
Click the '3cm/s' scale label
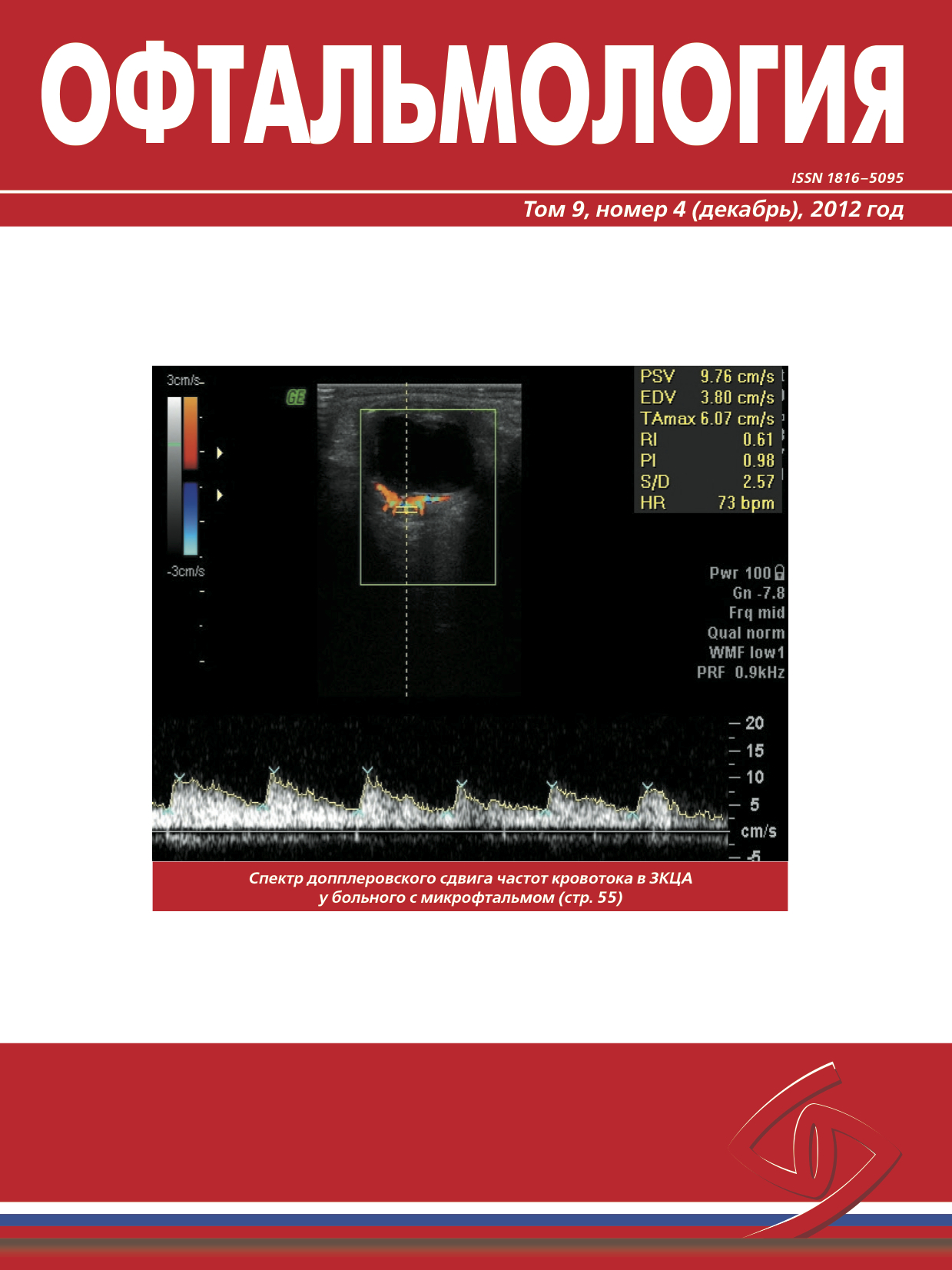[185, 380]
